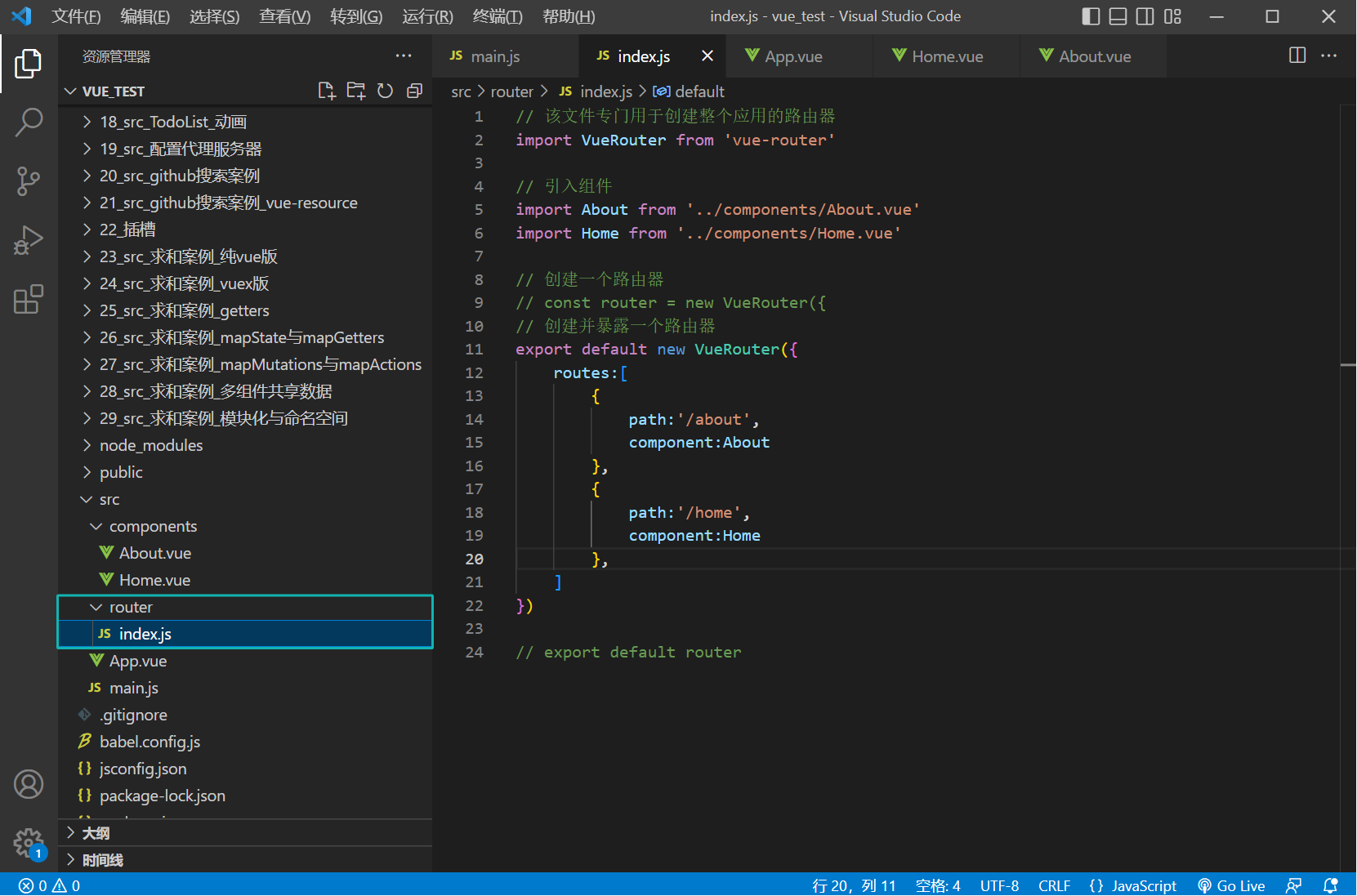Switch to the Home.vue tab

click(946, 56)
